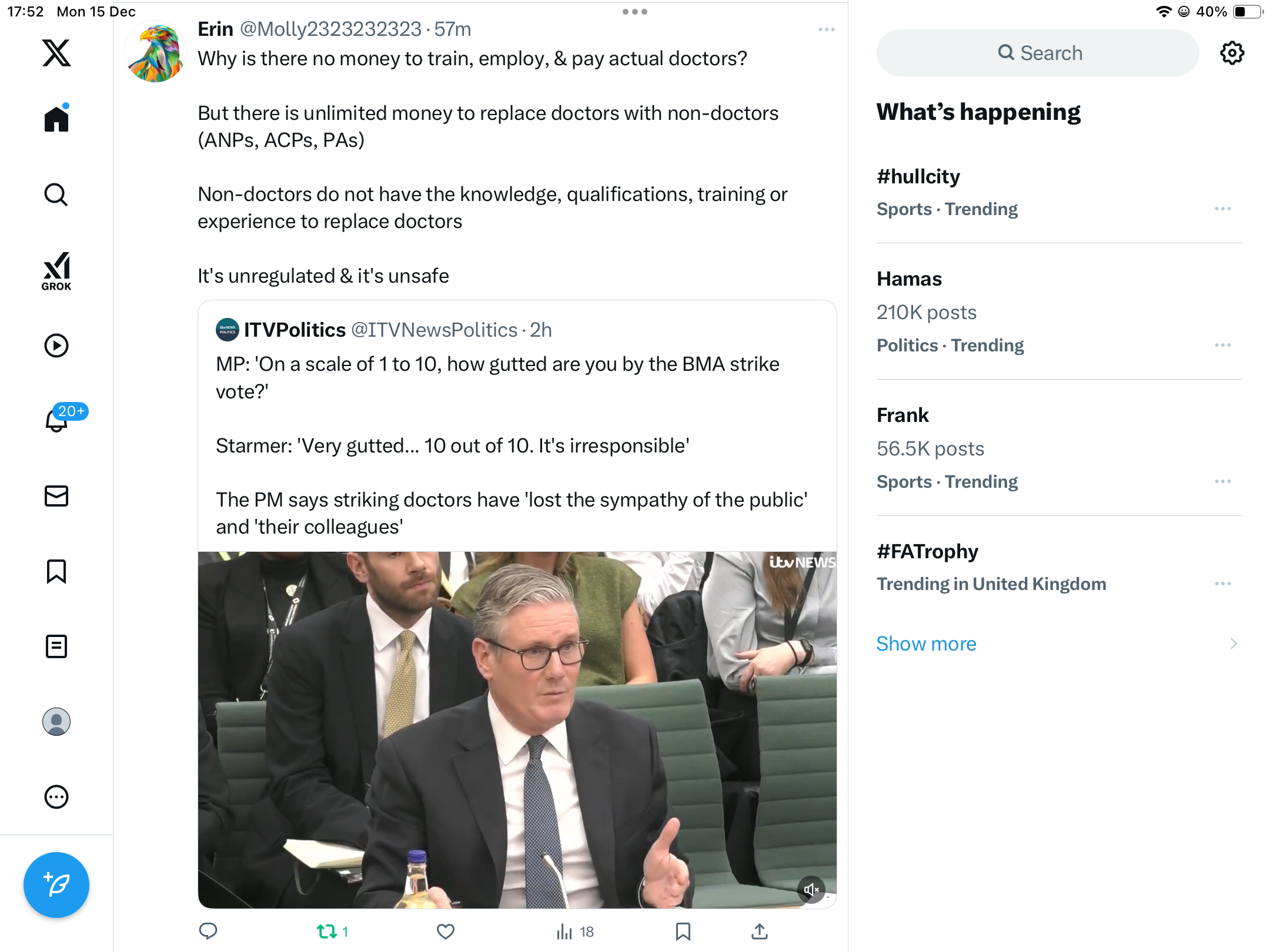1270x952 pixels.
Task: Play the Starmer video thumbnail
Action: (x=517, y=729)
